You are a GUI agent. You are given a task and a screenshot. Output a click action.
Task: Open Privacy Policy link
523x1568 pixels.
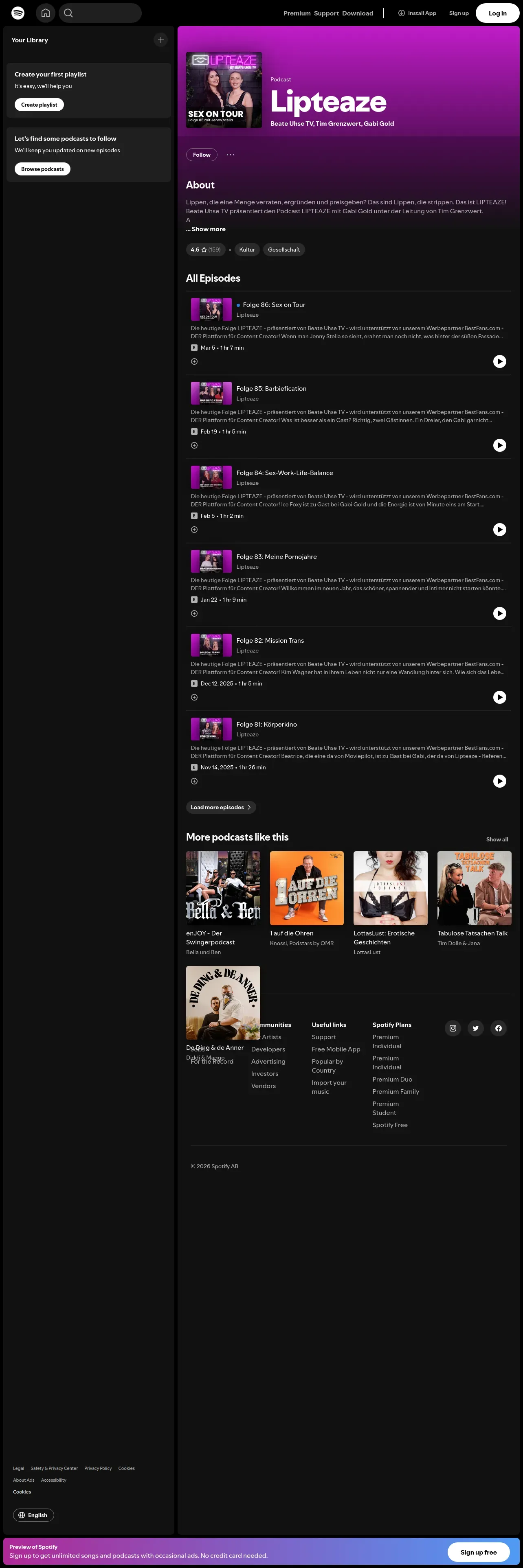click(x=98, y=1469)
